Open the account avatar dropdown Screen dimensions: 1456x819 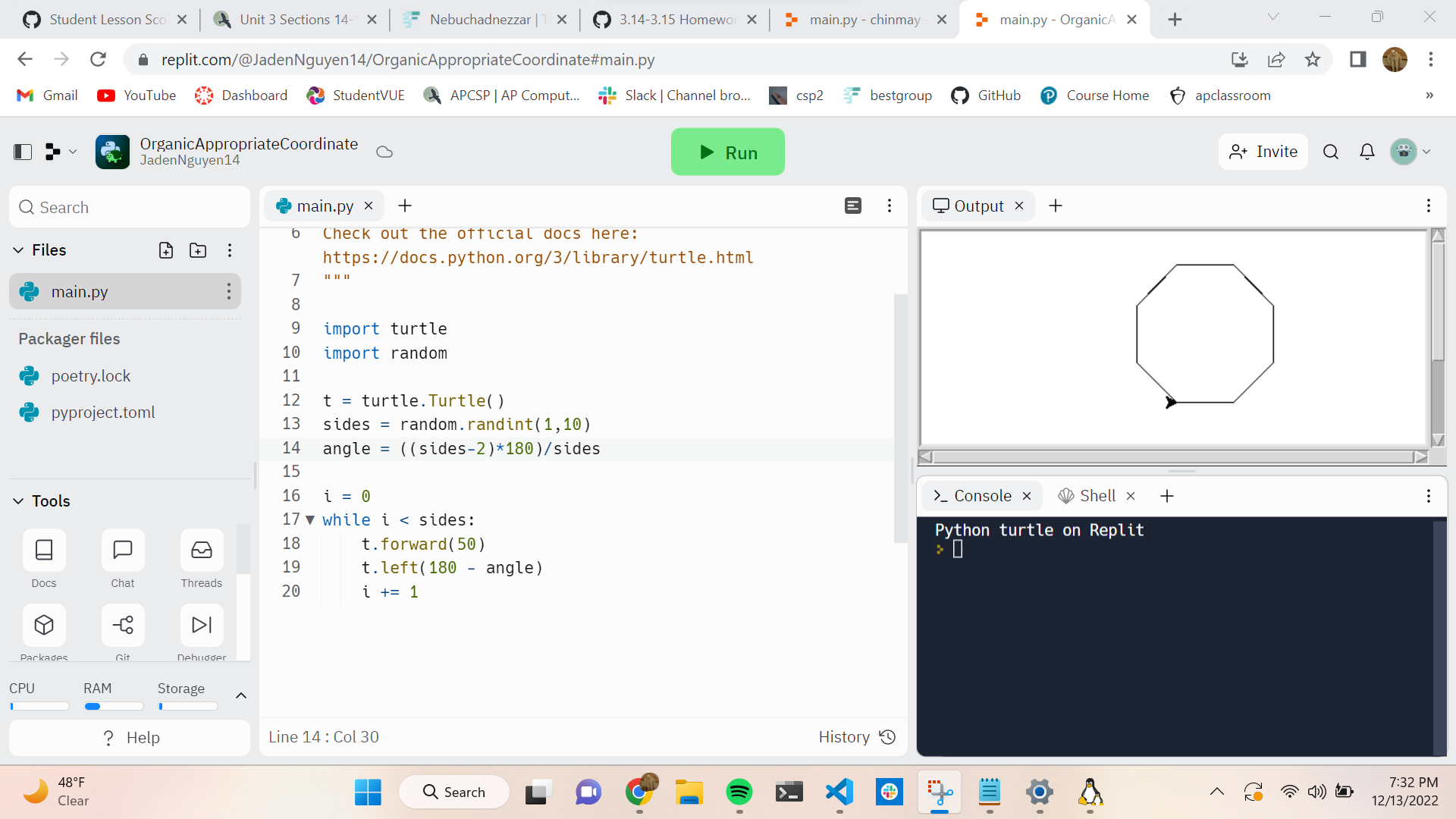[1410, 152]
